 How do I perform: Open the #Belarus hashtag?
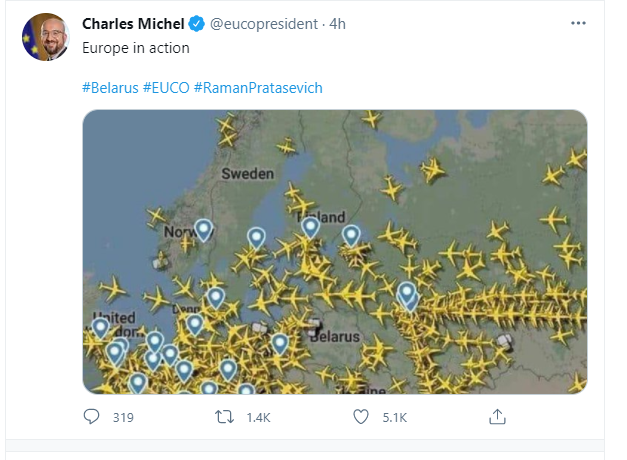tap(109, 87)
